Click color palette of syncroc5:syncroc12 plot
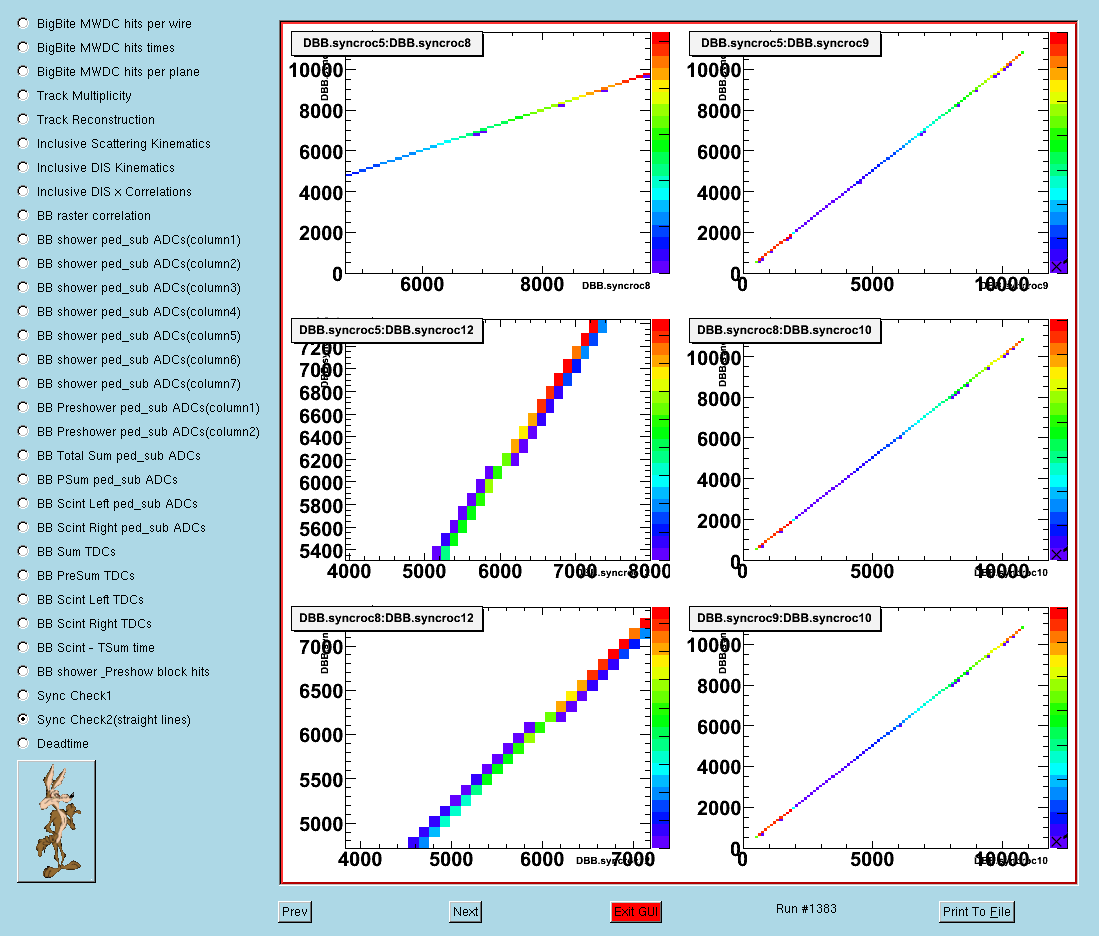The width and height of the screenshot is (1099, 936). point(660,440)
